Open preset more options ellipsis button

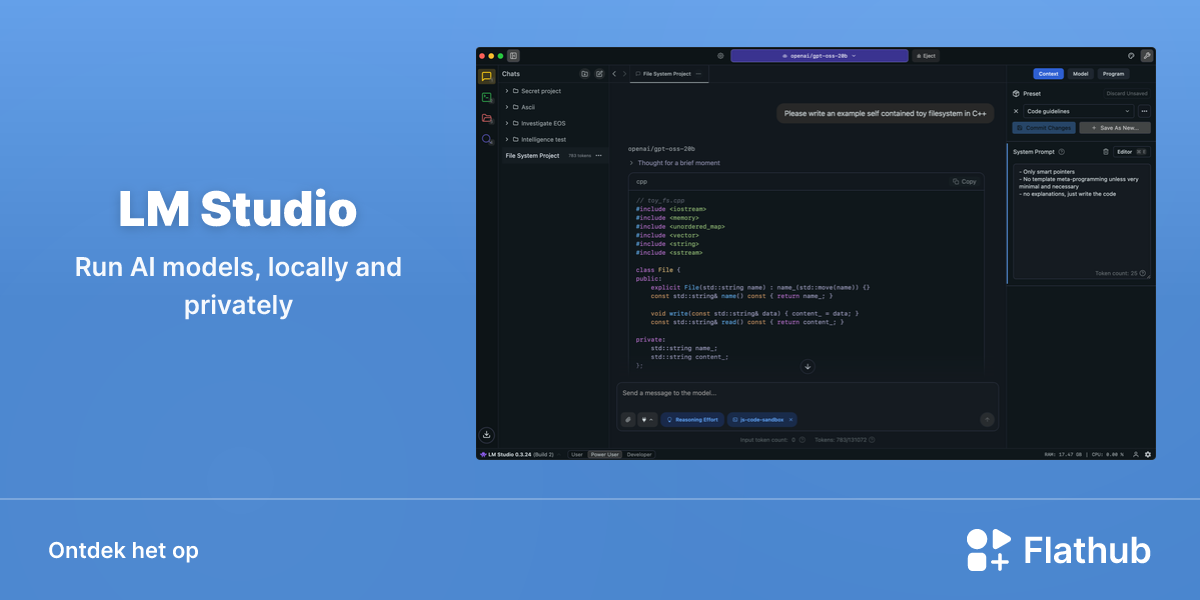[x=1144, y=111]
